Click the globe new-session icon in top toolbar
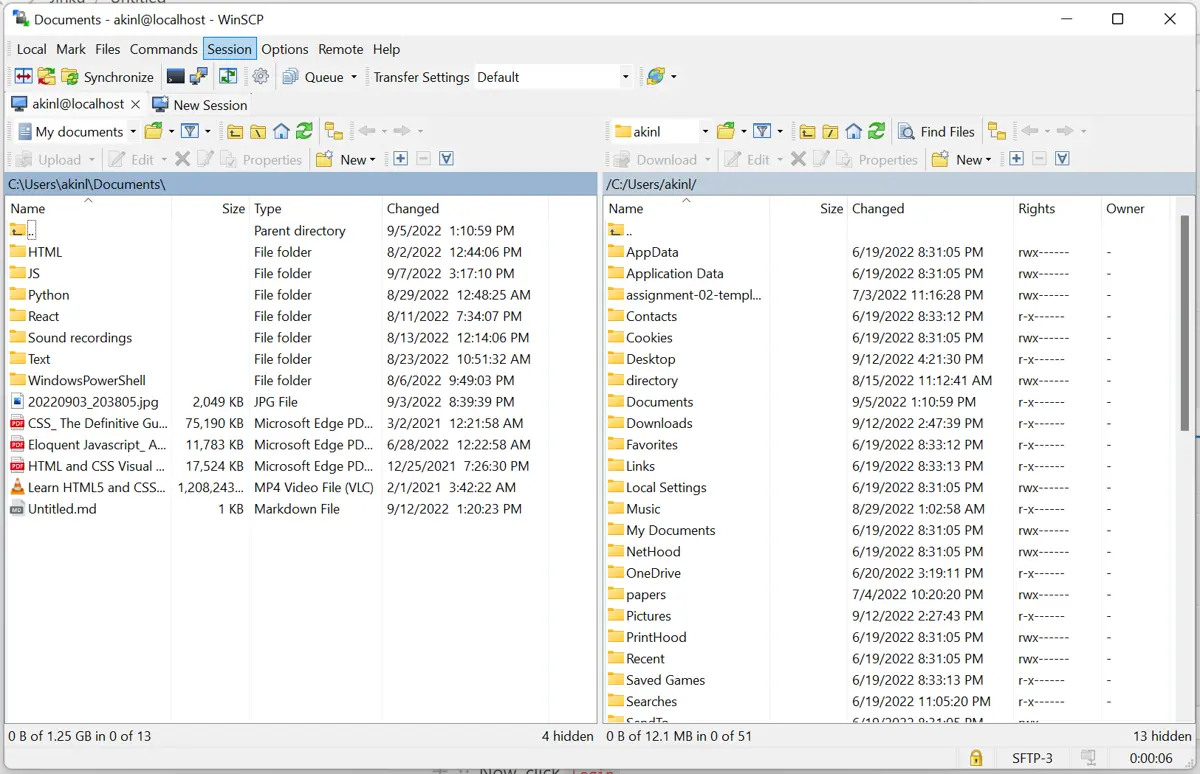This screenshot has height=774, width=1200. click(656, 77)
